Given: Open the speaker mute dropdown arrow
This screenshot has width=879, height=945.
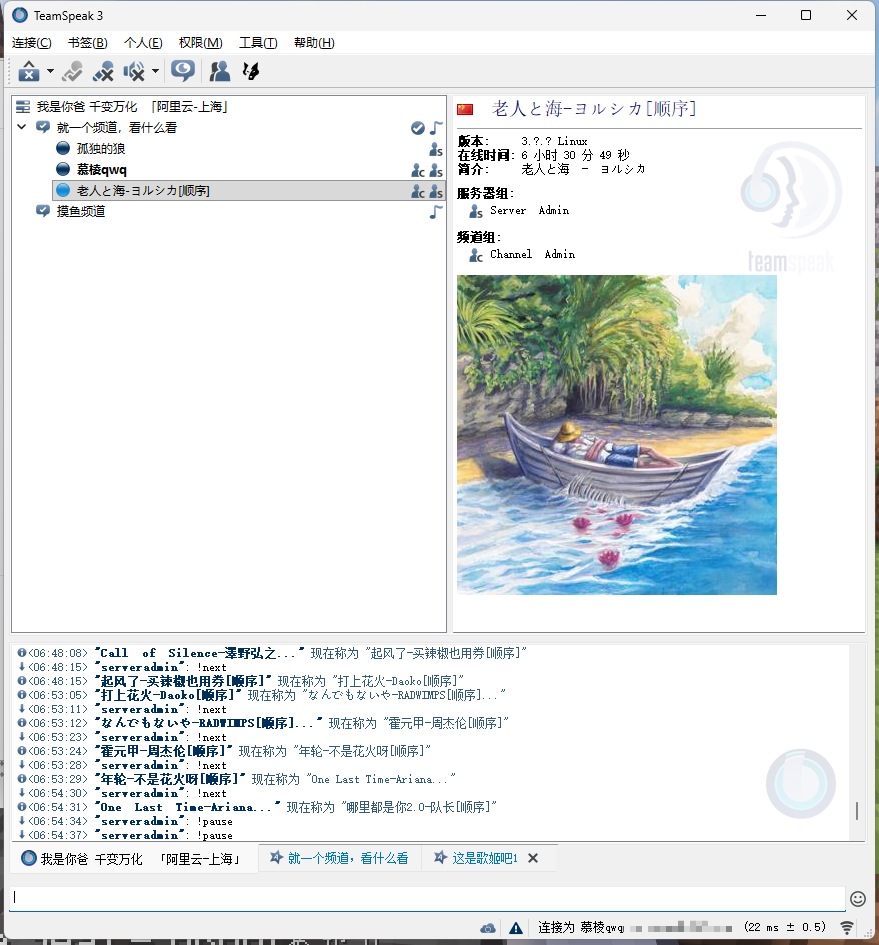Looking at the screenshot, I should pos(153,71).
